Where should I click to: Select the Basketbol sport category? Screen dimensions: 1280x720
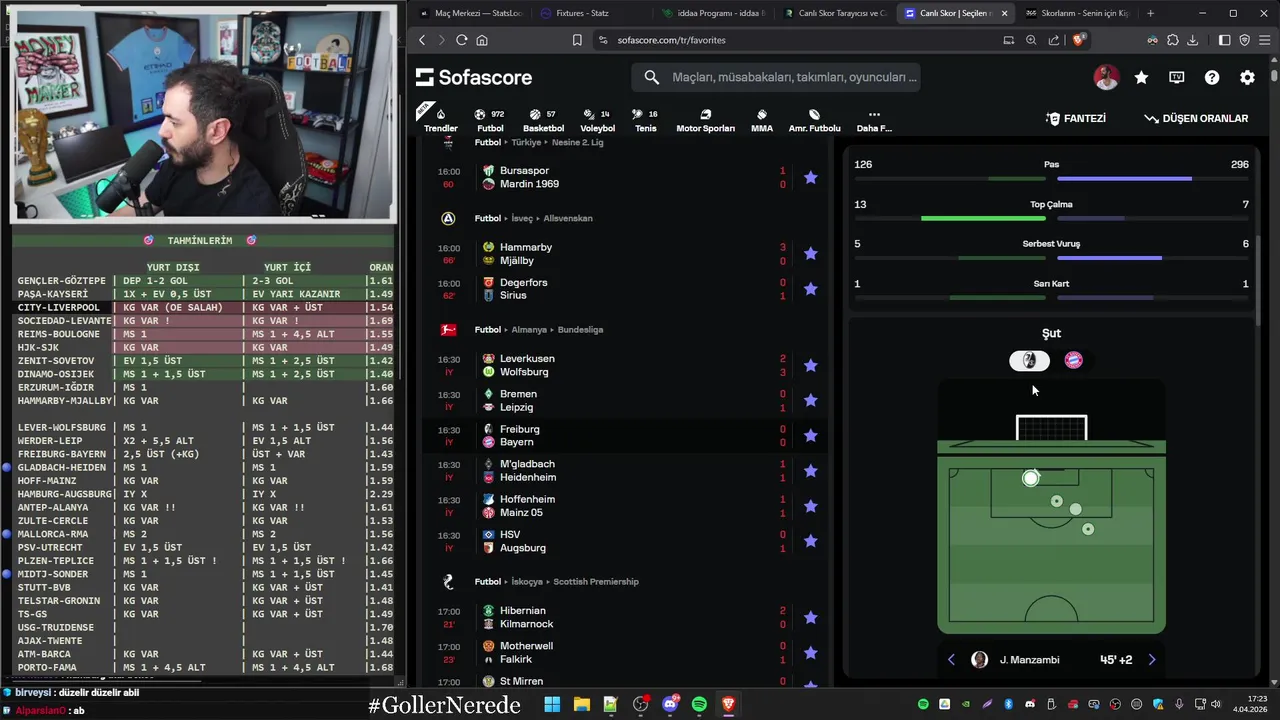[543, 120]
